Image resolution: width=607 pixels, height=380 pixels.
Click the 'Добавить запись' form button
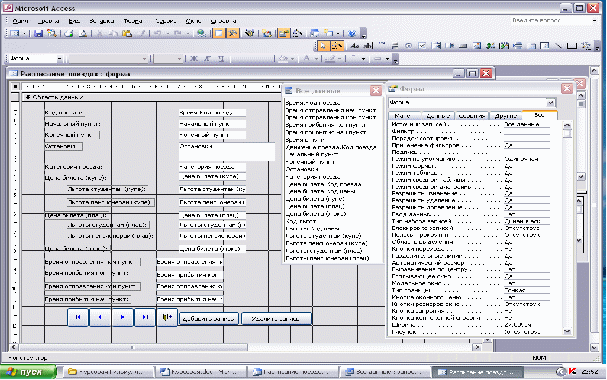pos(209,318)
